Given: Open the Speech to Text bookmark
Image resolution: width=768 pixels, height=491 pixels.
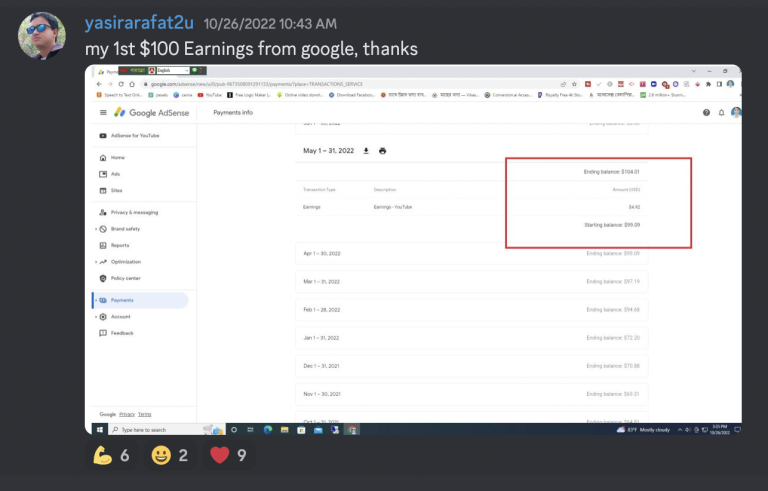Looking at the screenshot, I should pyautogui.click(x=120, y=95).
